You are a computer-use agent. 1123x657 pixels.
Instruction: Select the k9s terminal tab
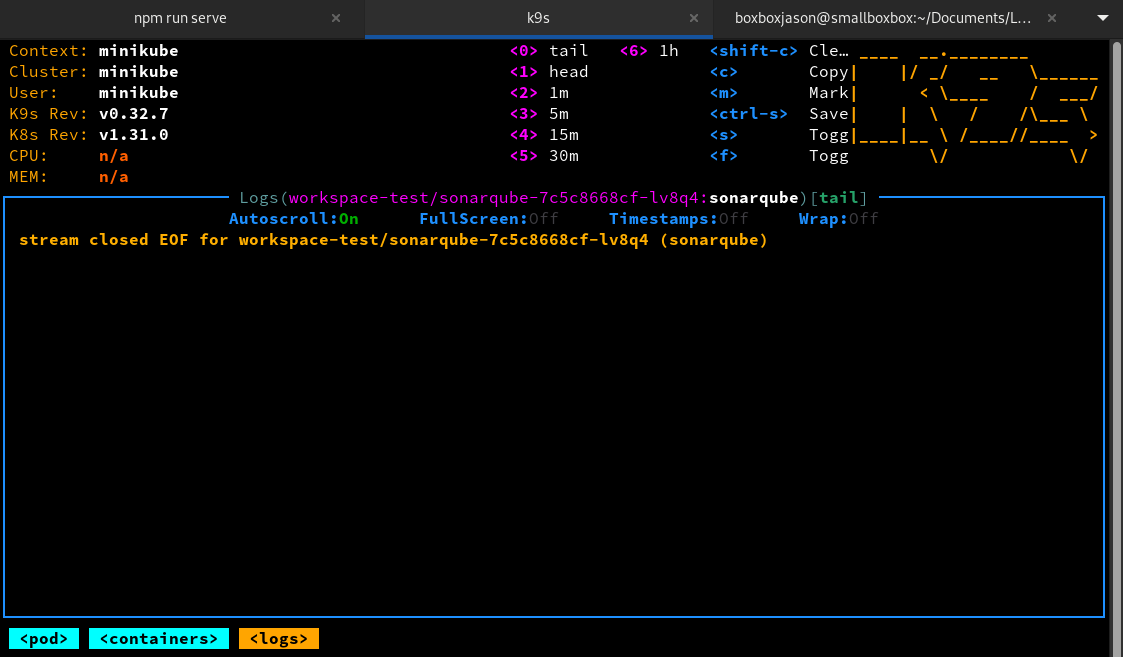pos(538,18)
